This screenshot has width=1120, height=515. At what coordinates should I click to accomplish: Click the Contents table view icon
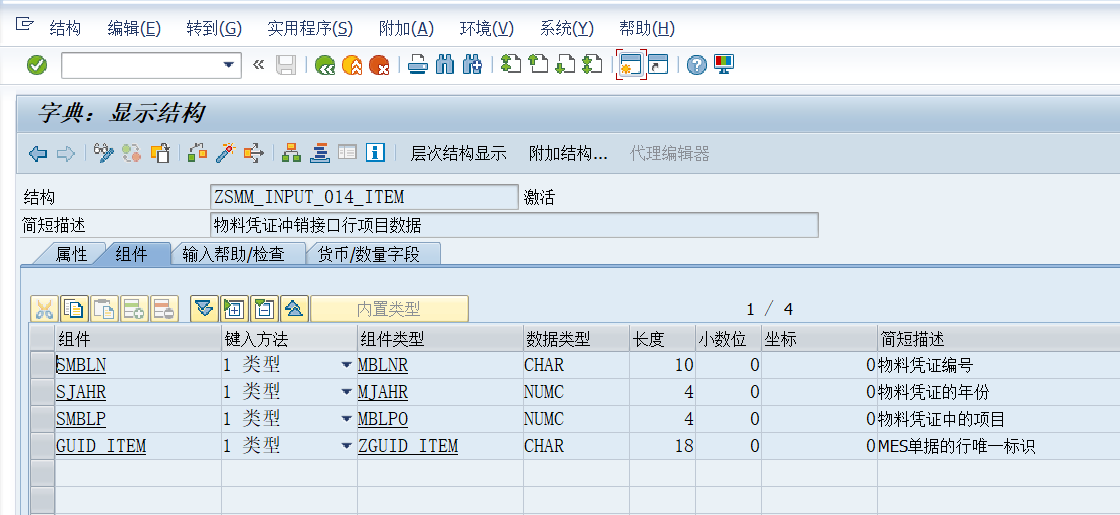coord(347,153)
